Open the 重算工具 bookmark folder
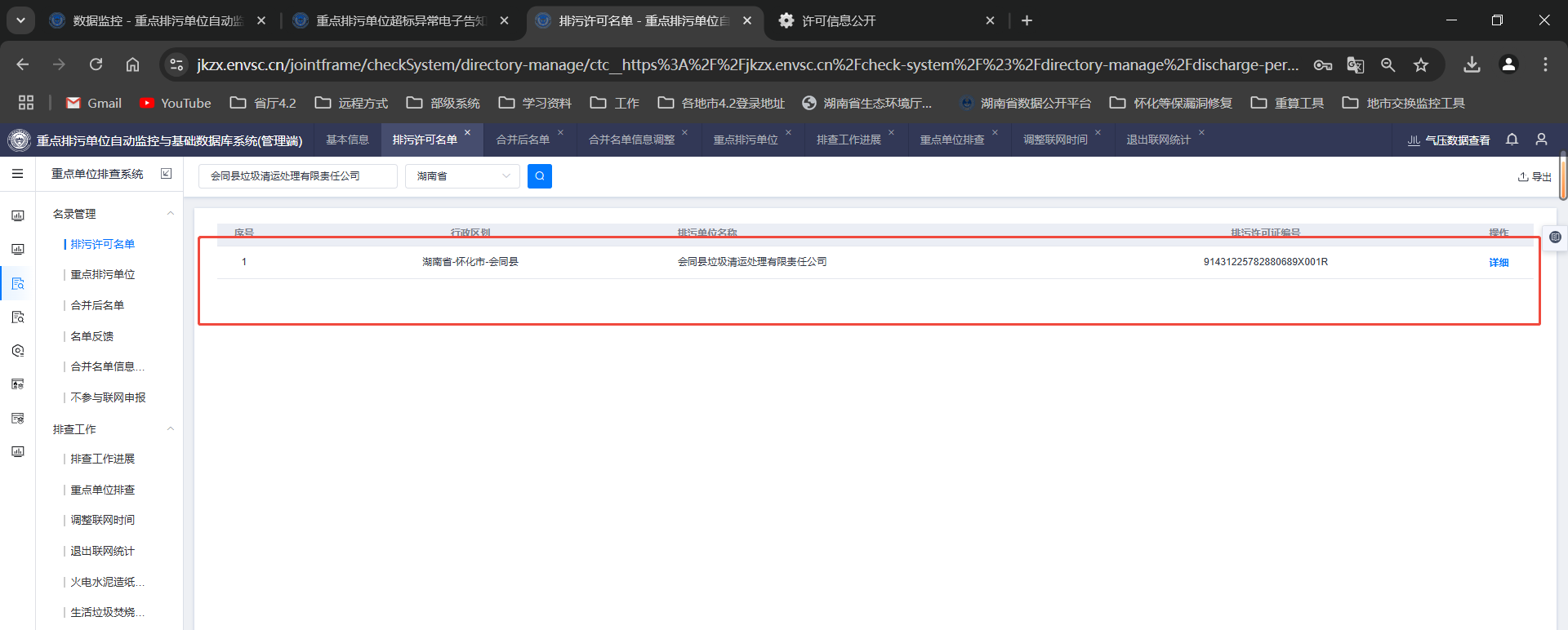 coord(1287,103)
